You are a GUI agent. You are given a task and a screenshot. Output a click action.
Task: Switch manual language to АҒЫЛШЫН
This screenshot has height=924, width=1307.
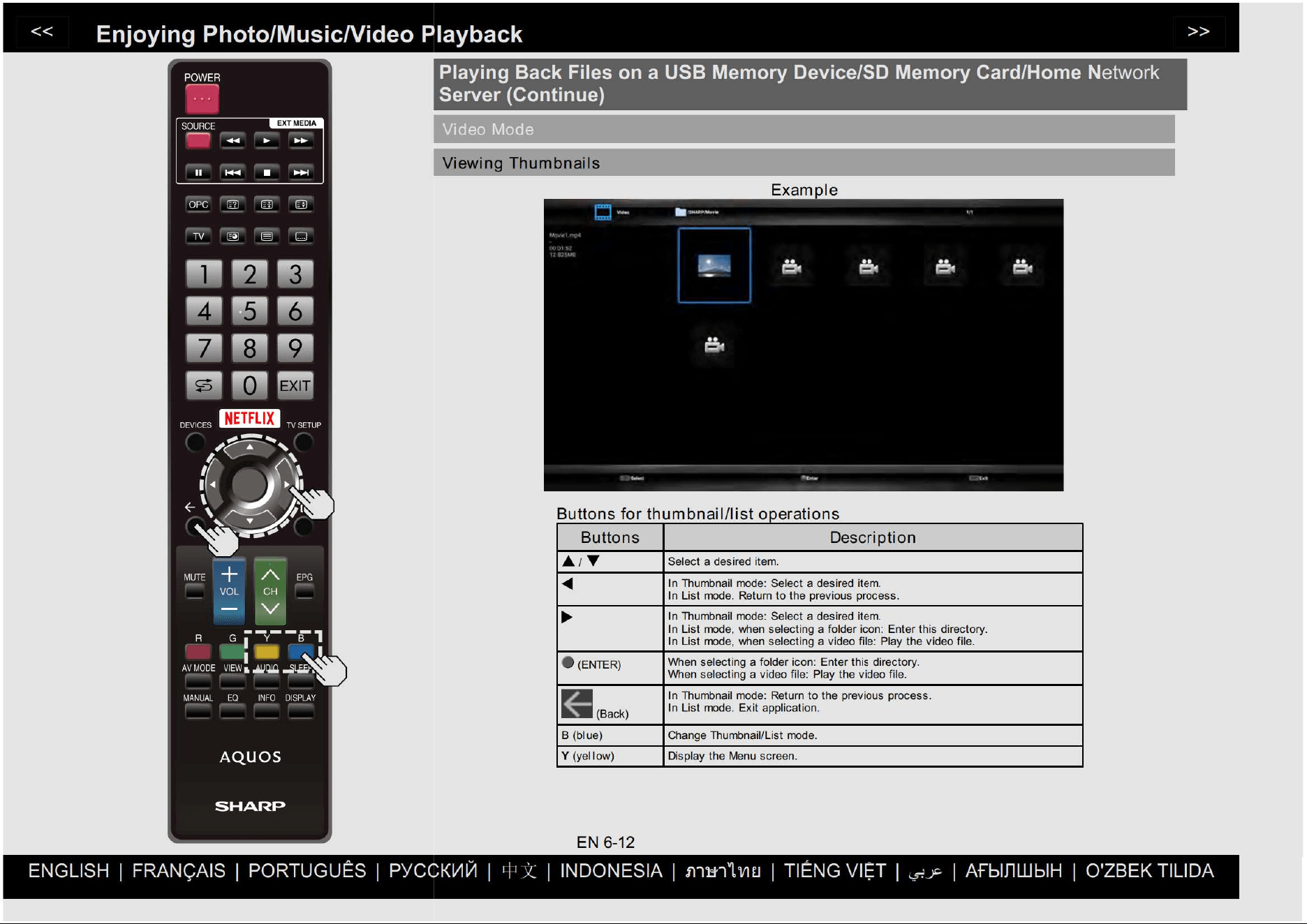tap(1014, 871)
